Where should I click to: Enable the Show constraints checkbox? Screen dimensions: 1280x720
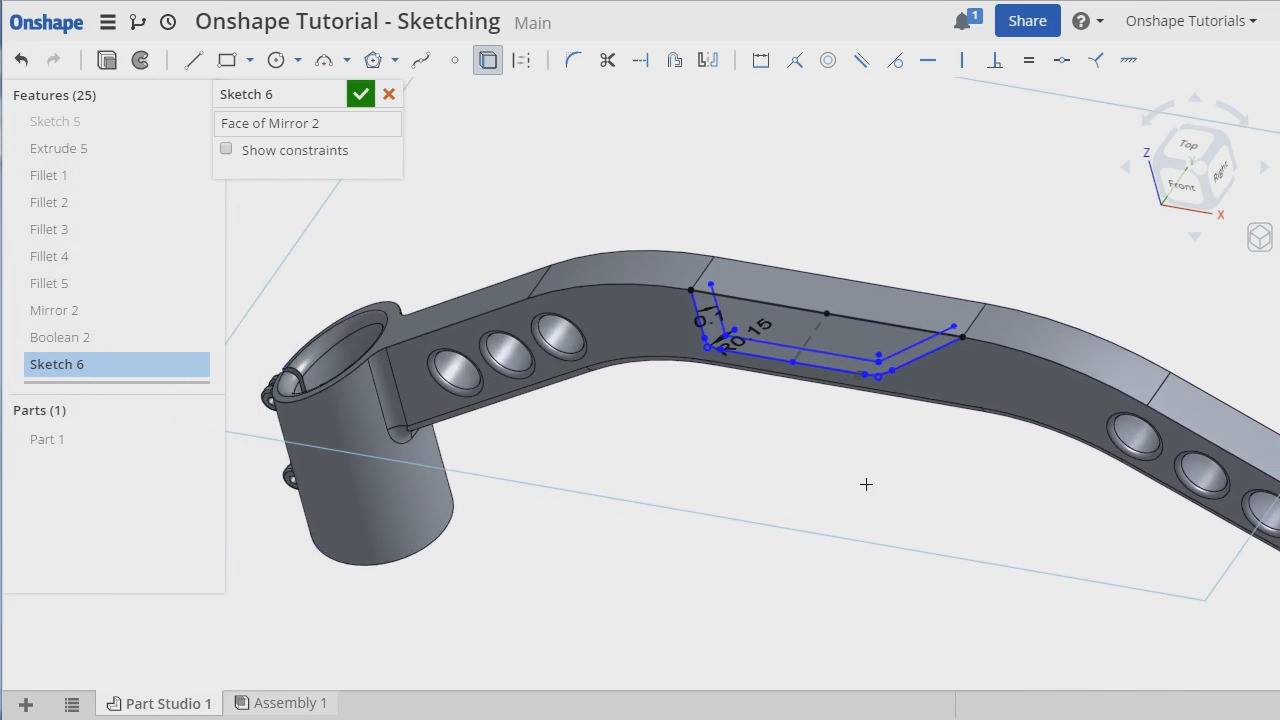tap(226, 149)
